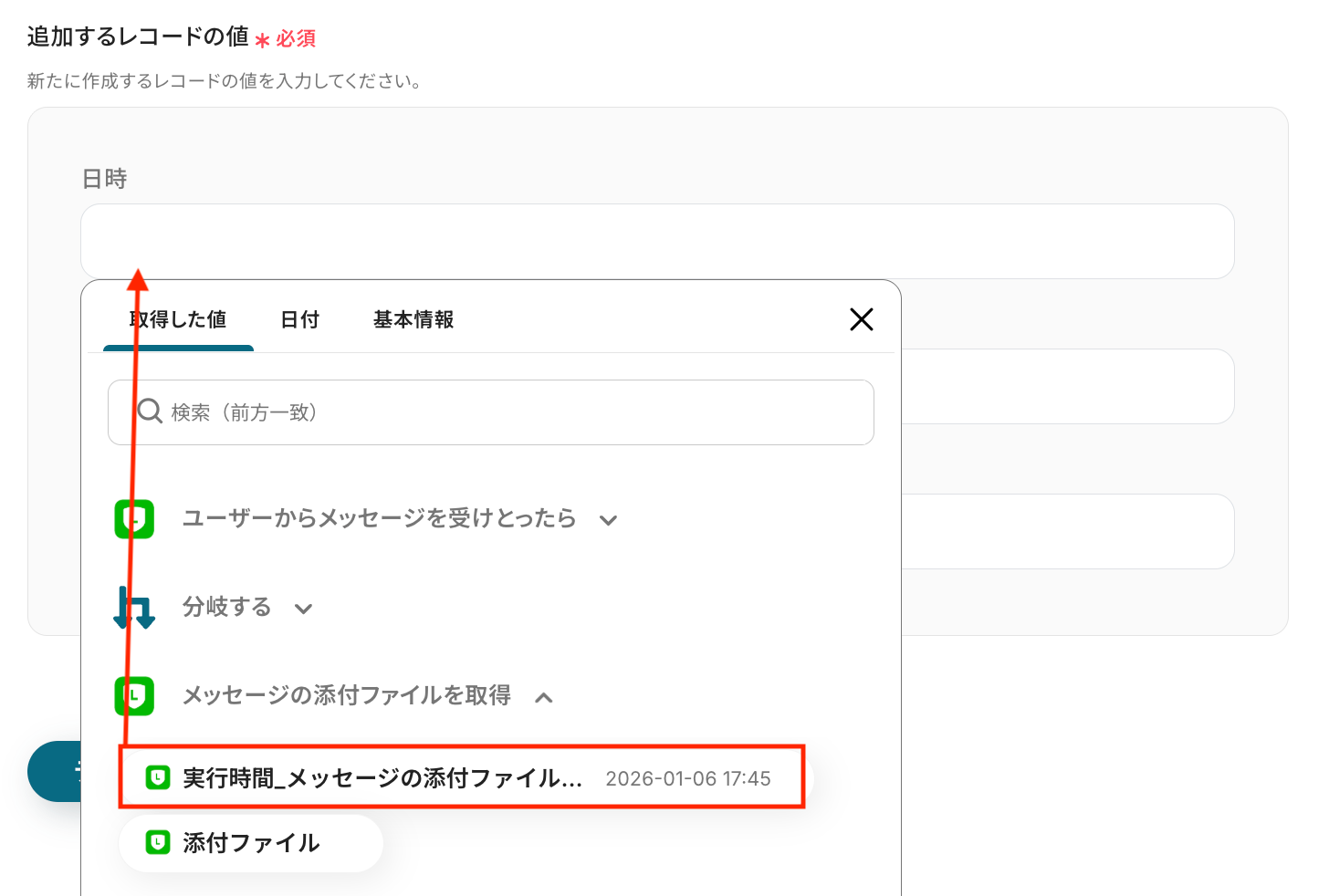The width and height of the screenshot is (1329, 896).
Task: Choose the 実行時間_メッセージの添付ファイル value
Action: 382,778
